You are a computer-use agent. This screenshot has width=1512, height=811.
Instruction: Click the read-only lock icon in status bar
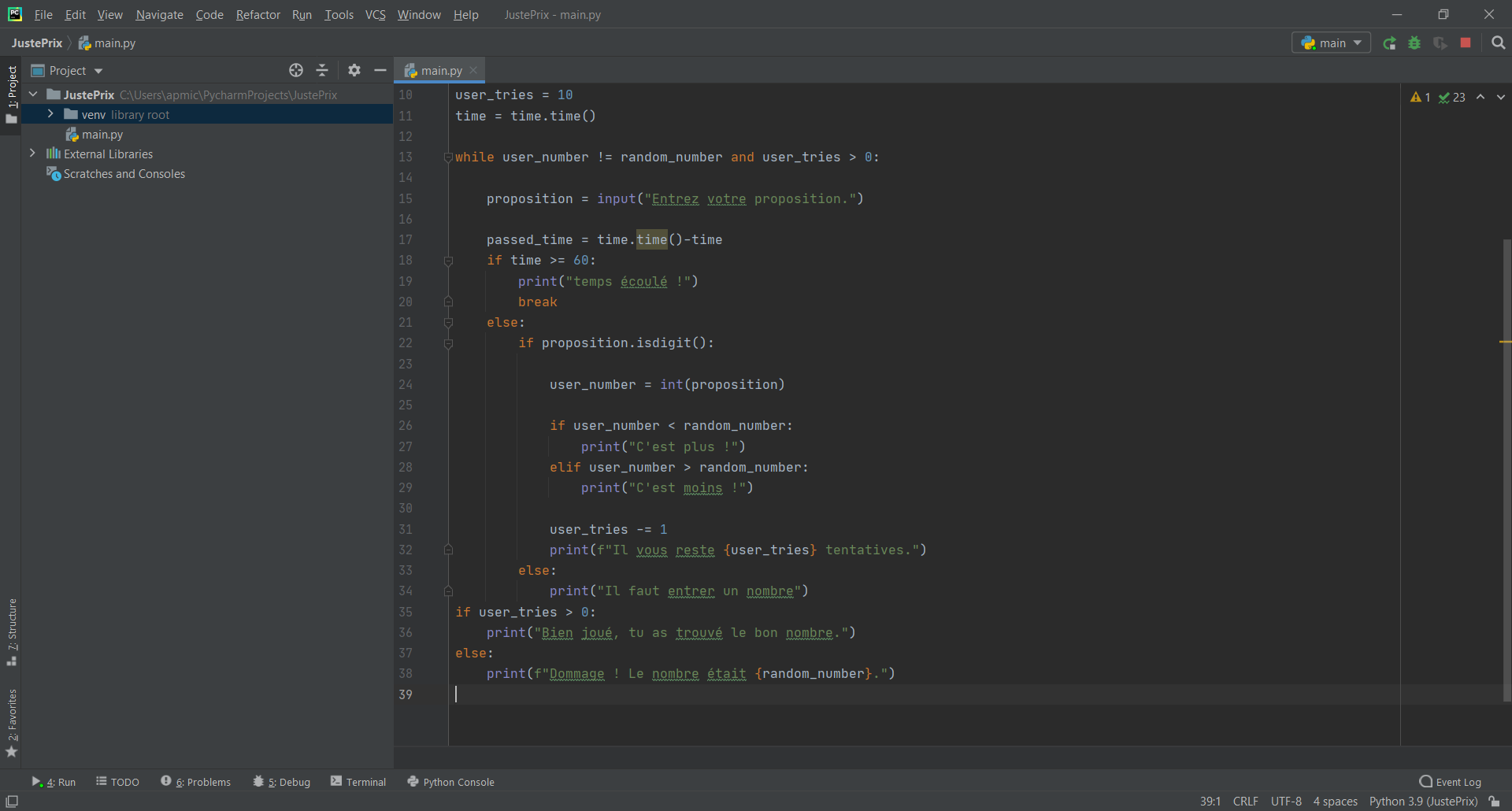pyautogui.click(x=1494, y=802)
